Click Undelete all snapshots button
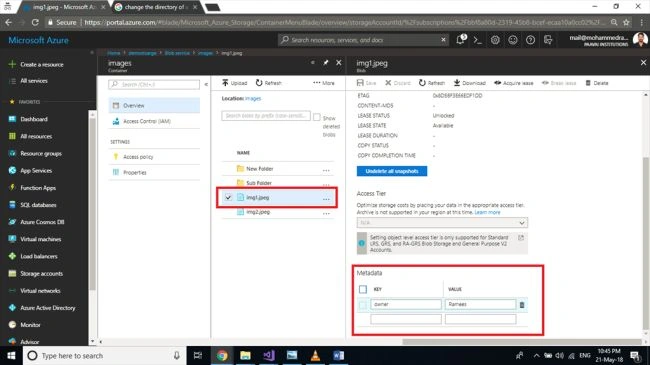 click(x=392, y=171)
